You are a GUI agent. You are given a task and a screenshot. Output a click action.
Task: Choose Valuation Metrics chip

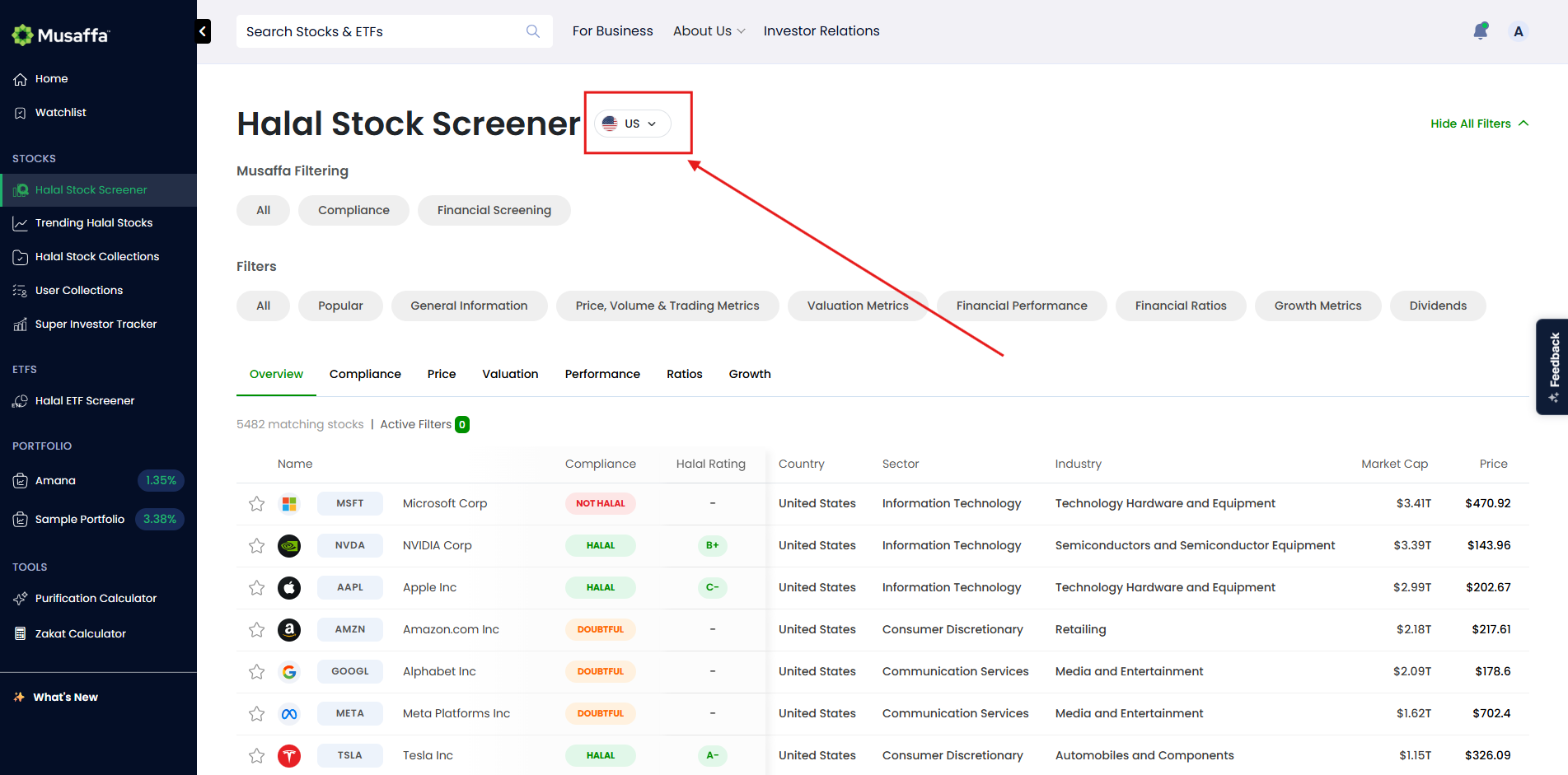click(x=858, y=306)
